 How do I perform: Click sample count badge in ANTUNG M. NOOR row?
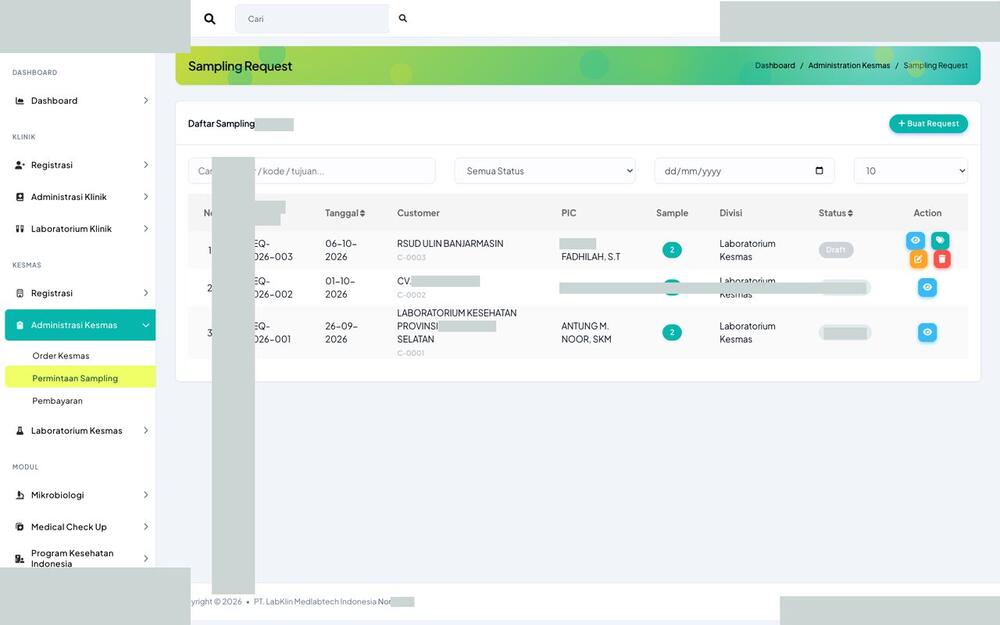(x=672, y=332)
